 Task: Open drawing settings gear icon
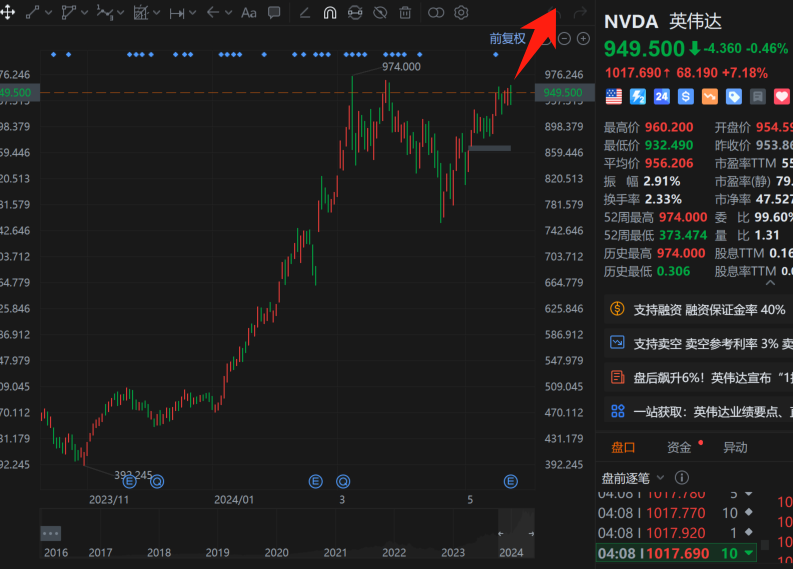point(461,13)
